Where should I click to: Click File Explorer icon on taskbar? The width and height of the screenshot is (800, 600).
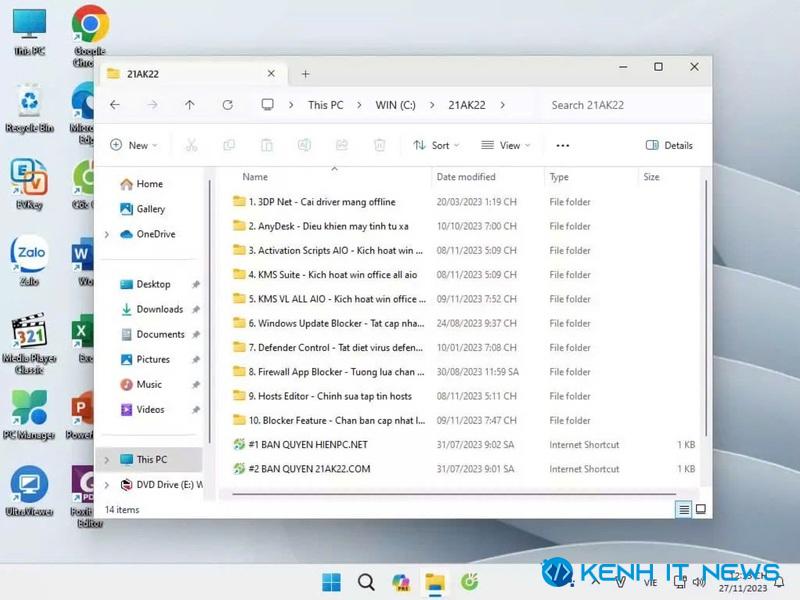435,582
